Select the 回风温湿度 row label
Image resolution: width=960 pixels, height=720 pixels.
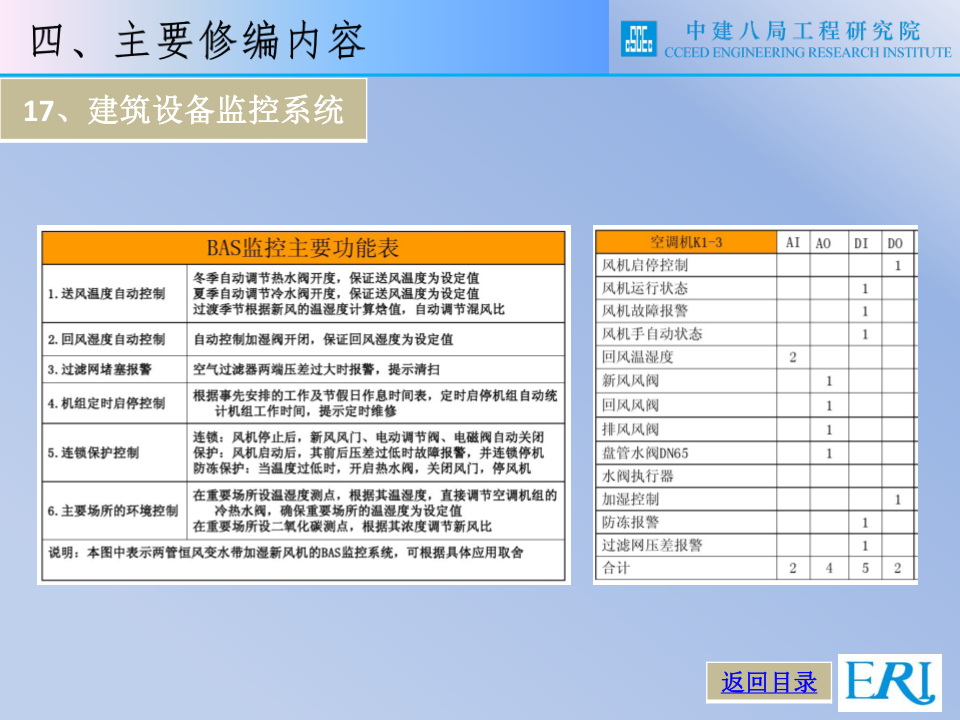637,357
